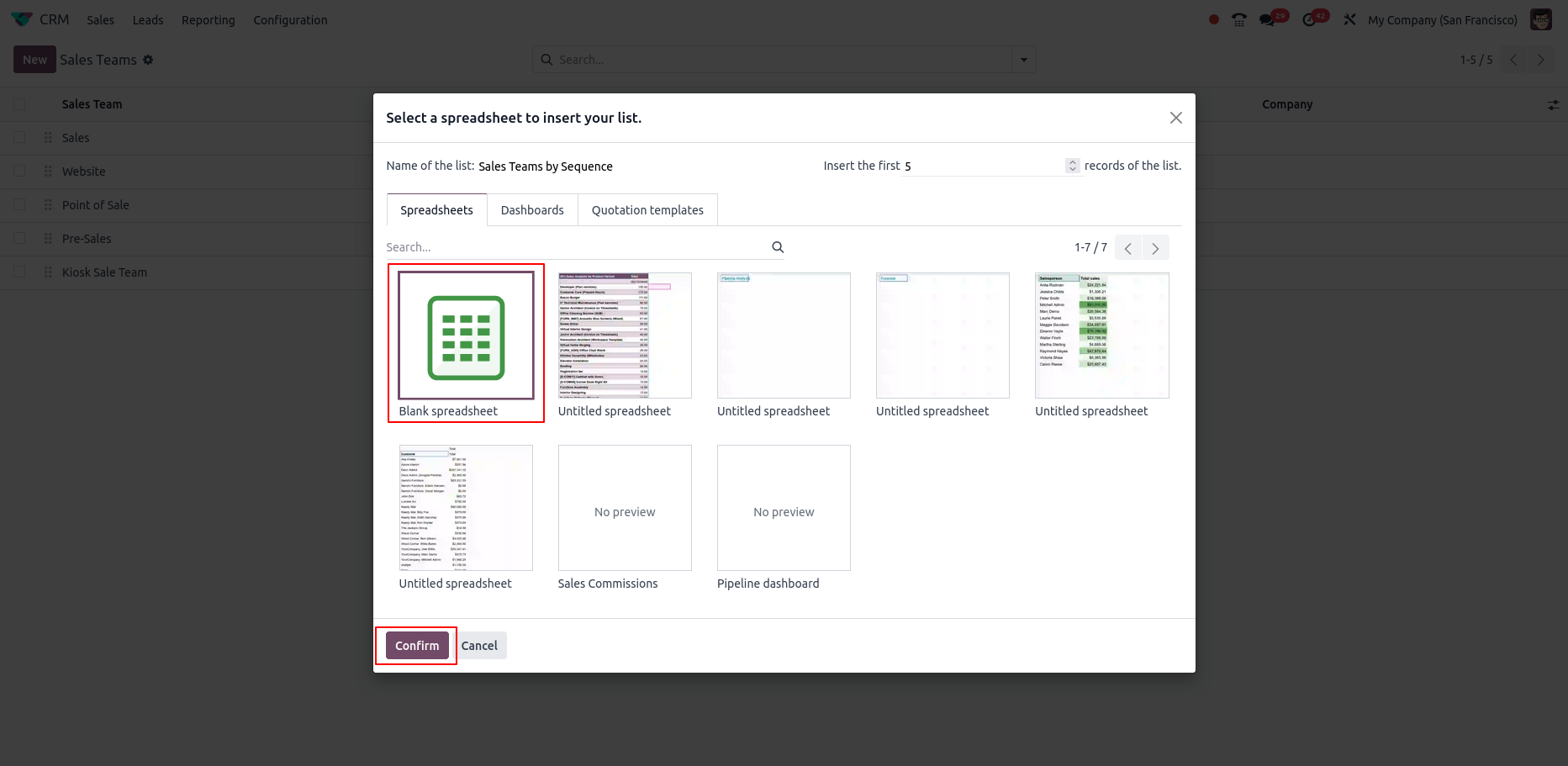Switch to the Quotation templates tab

pyautogui.click(x=647, y=210)
